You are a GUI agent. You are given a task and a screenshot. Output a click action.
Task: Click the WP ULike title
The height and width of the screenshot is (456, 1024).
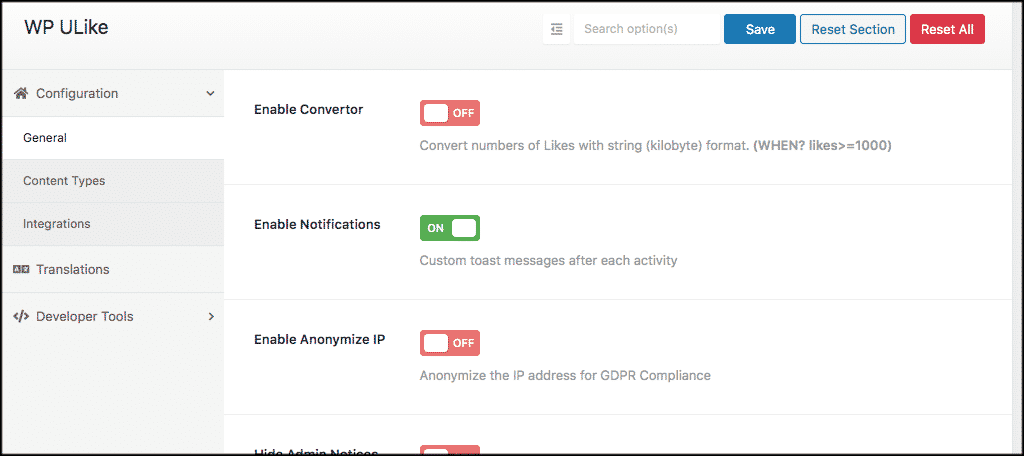pos(66,27)
